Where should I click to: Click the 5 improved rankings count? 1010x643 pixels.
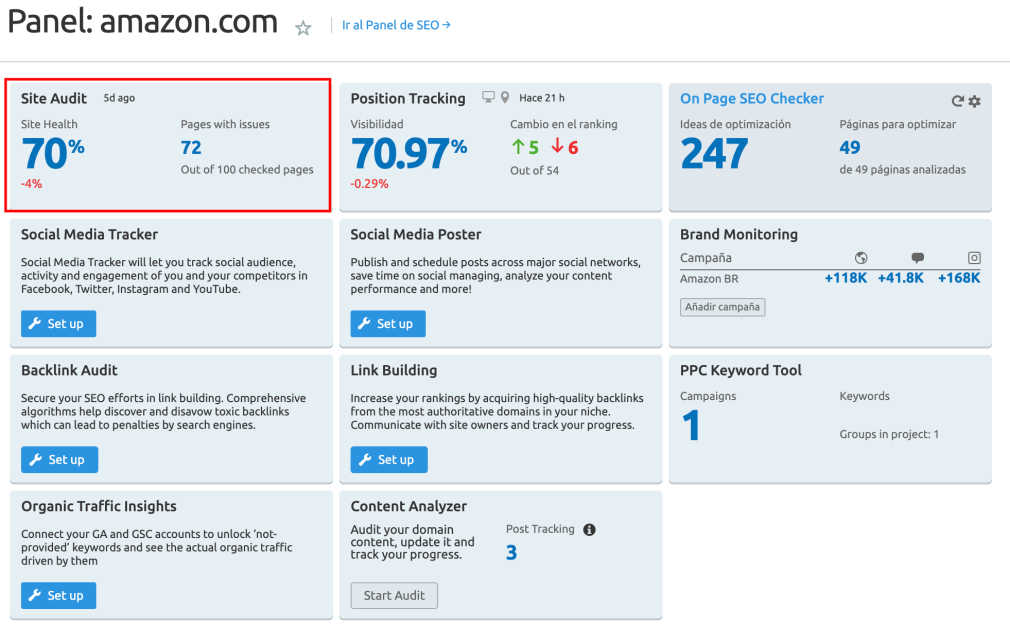click(x=526, y=148)
